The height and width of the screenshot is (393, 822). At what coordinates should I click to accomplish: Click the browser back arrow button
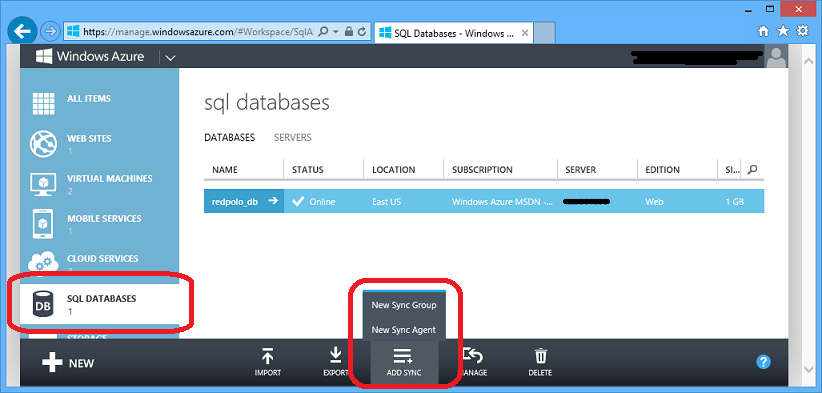[x=21, y=31]
